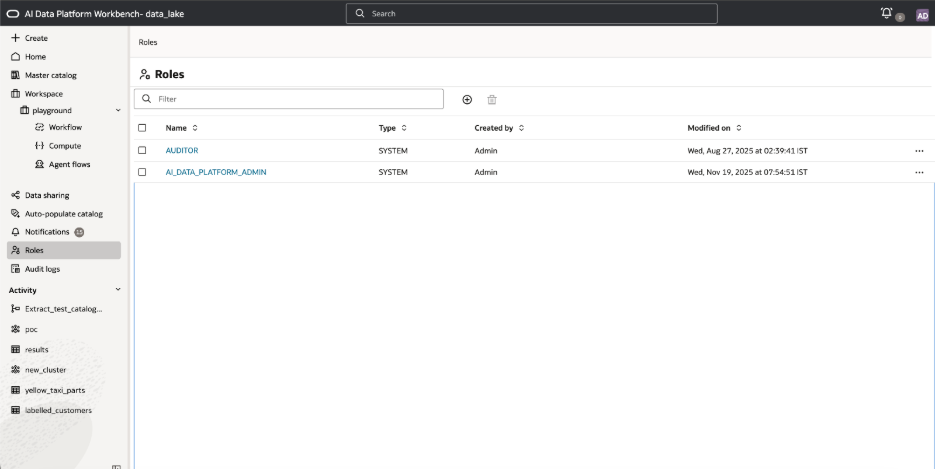Open the notifications bell icon
The image size is (936, 469).
tap(886, 13)
